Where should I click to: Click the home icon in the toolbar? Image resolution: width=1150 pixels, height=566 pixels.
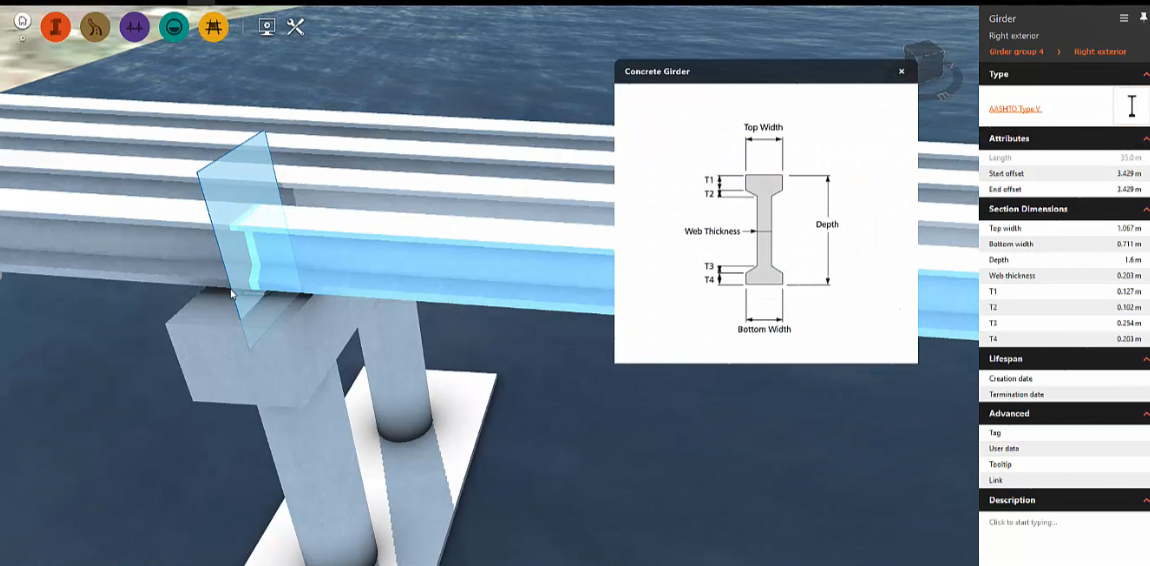tap(22, 21)
